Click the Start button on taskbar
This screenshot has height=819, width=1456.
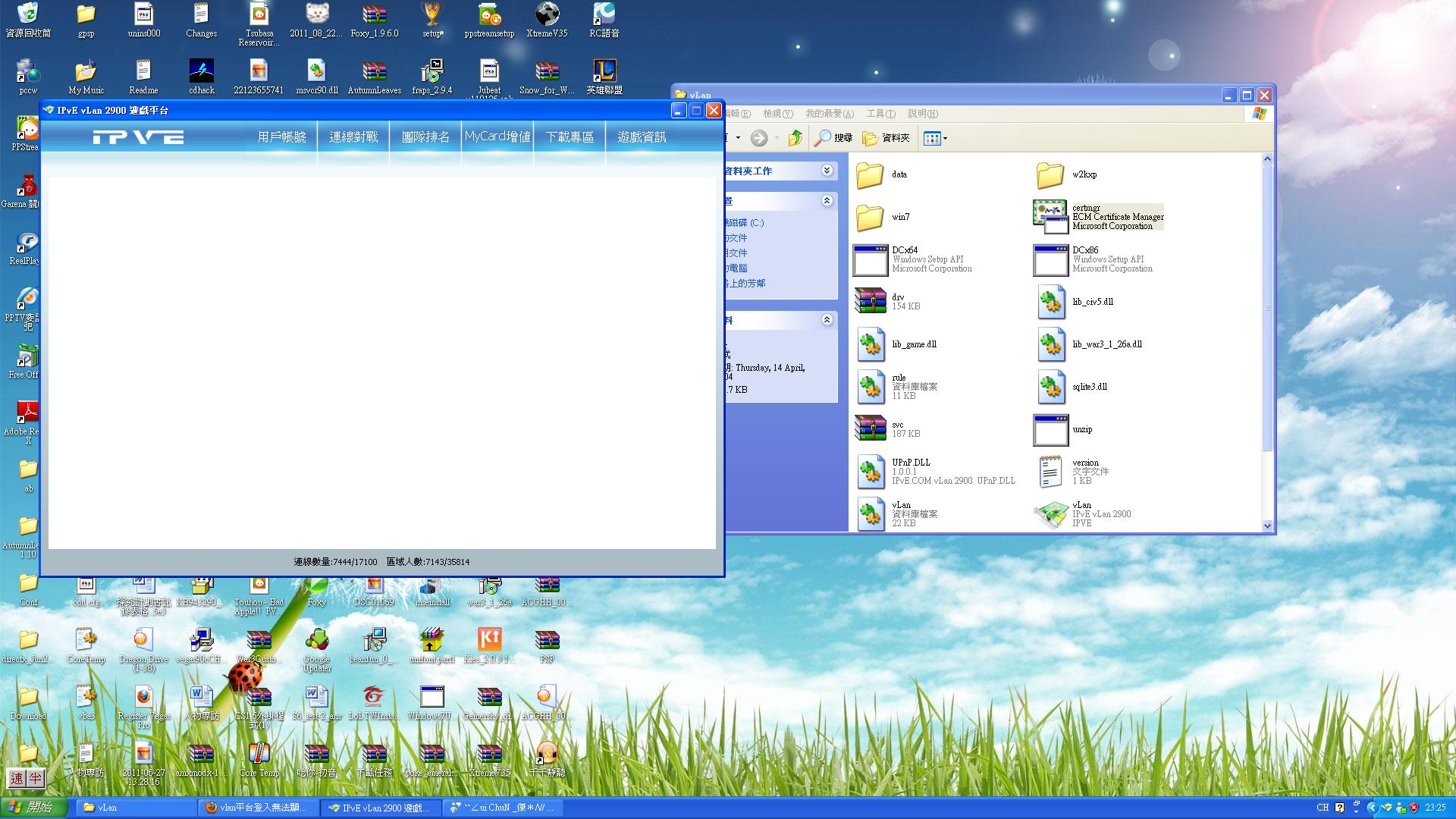[34, 808]
